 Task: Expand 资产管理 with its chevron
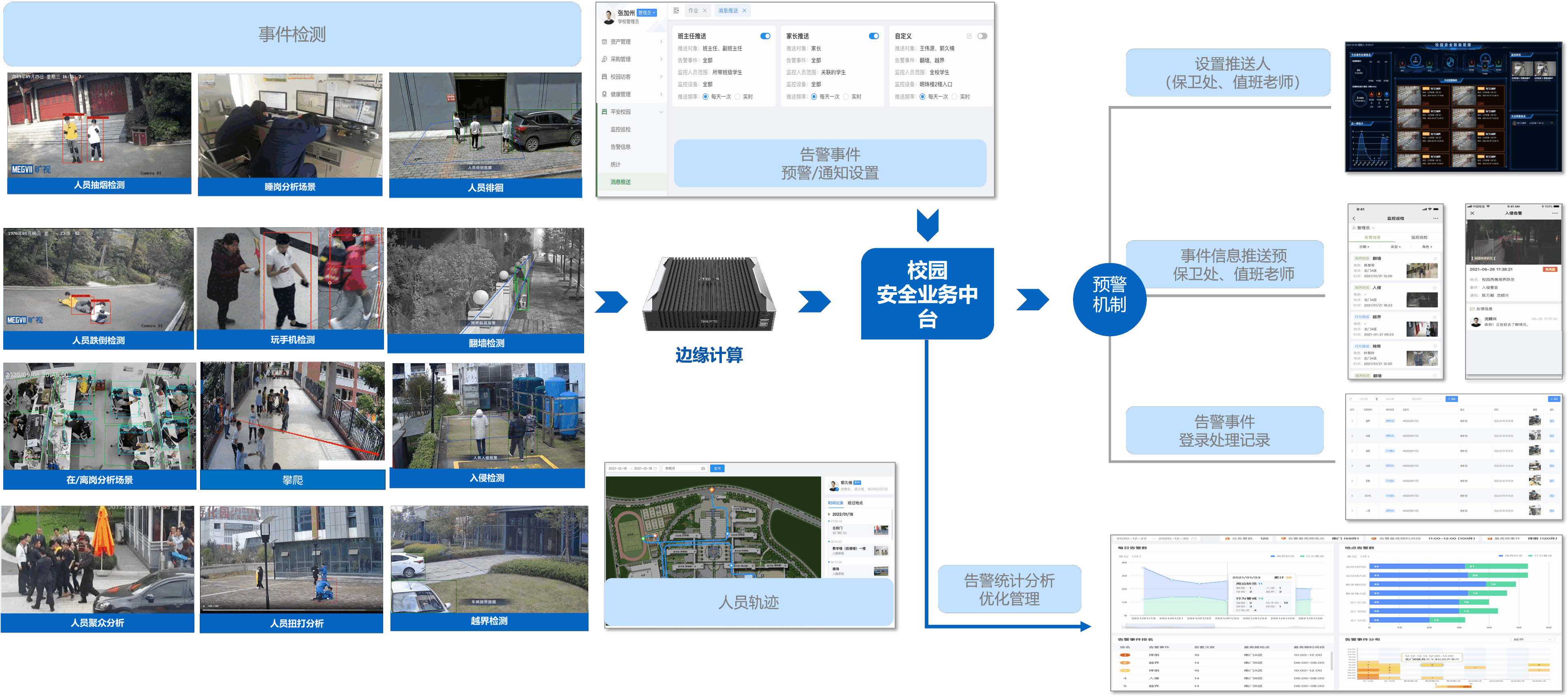point(661,42)
